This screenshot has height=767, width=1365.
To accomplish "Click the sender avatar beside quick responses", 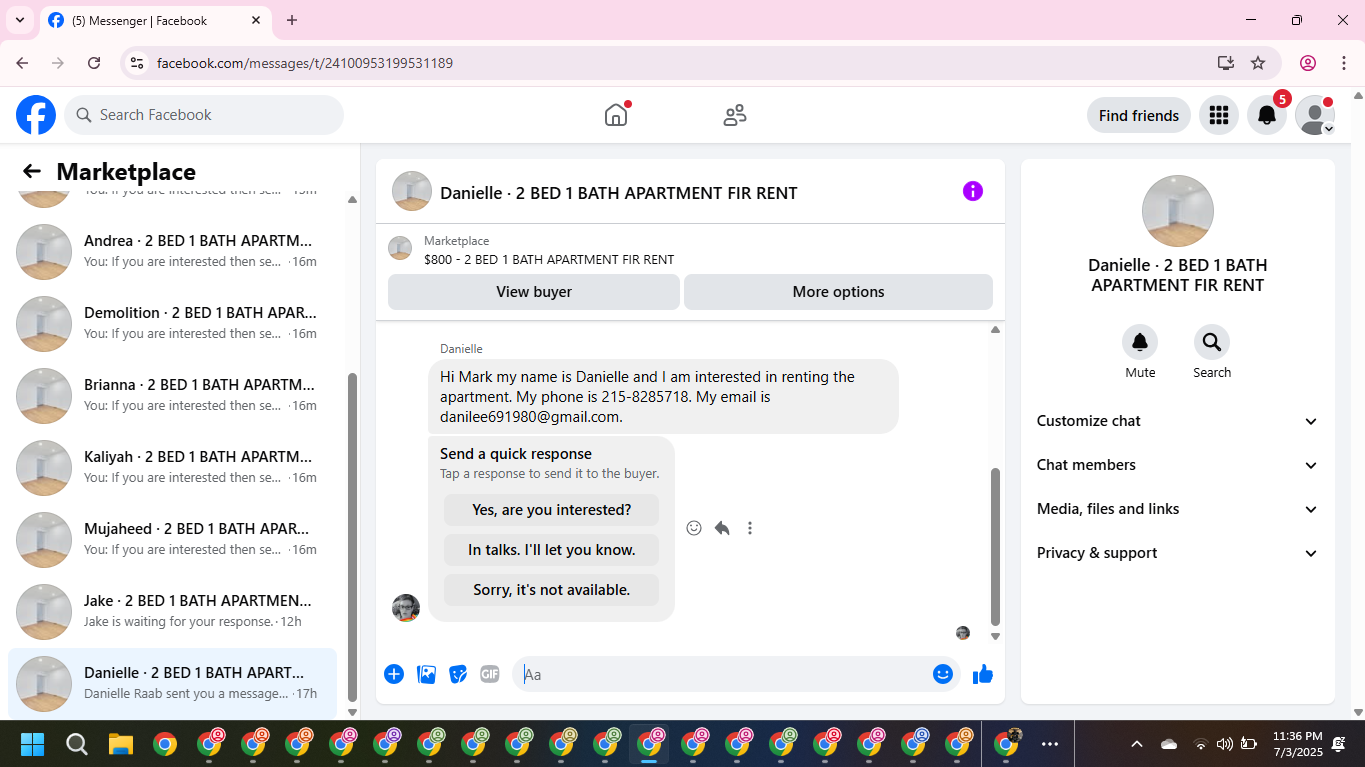I will pos(406,608).
